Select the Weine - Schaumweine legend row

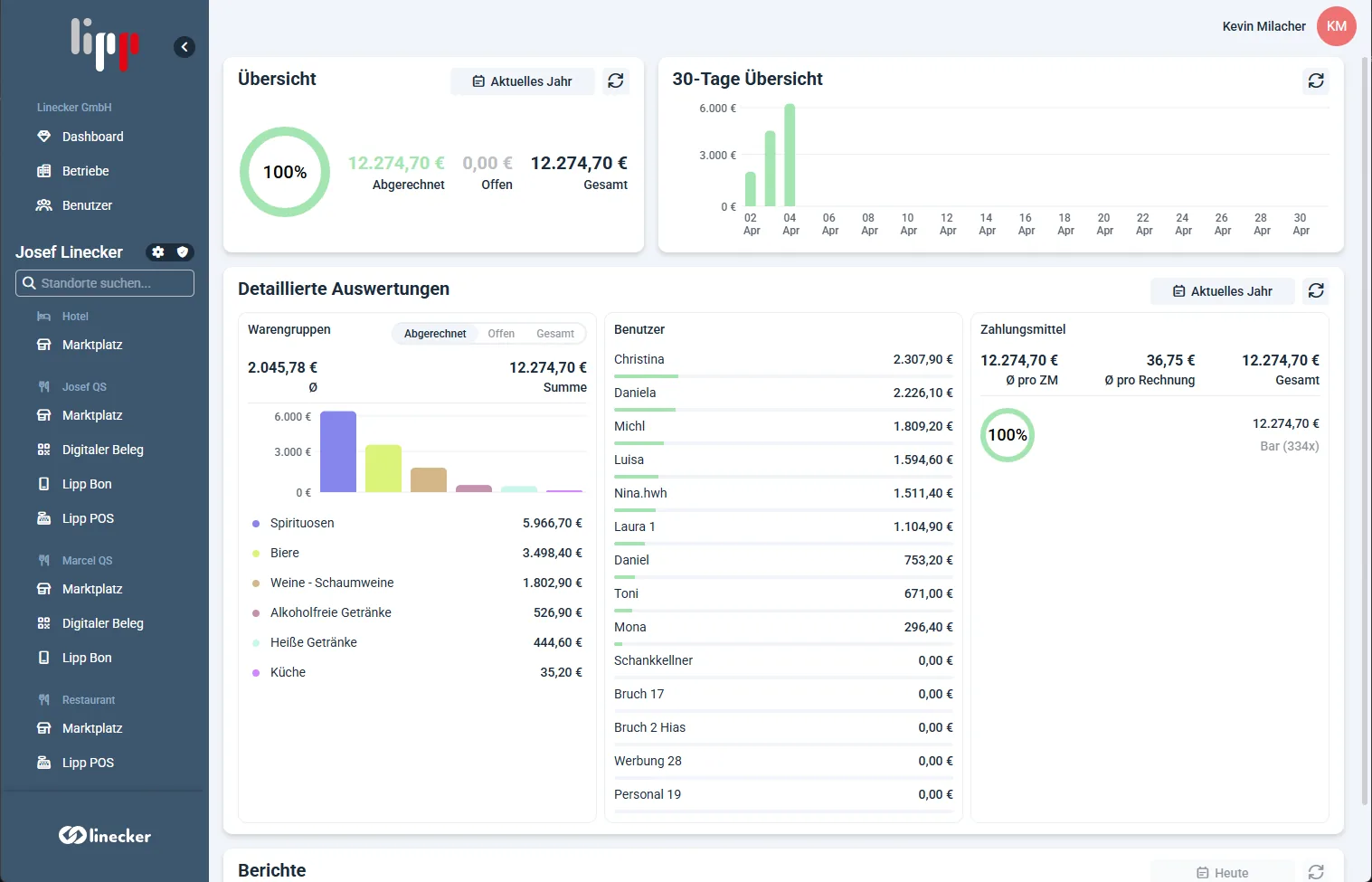tap(417, 583)
